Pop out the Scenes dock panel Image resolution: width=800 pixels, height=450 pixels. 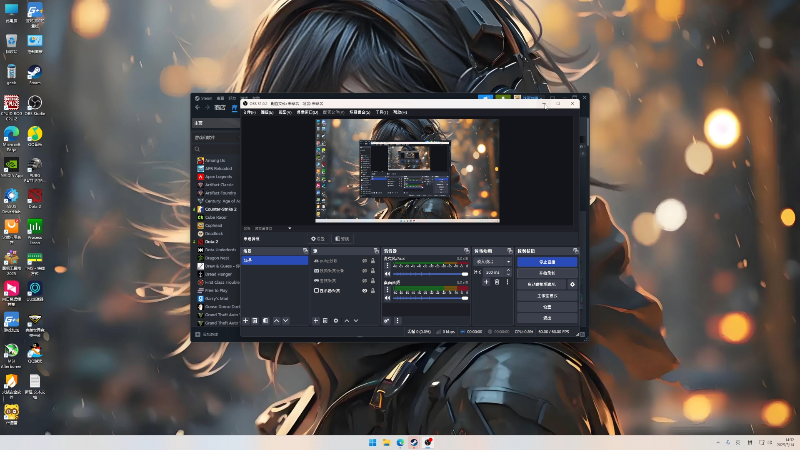coord(305,251)
